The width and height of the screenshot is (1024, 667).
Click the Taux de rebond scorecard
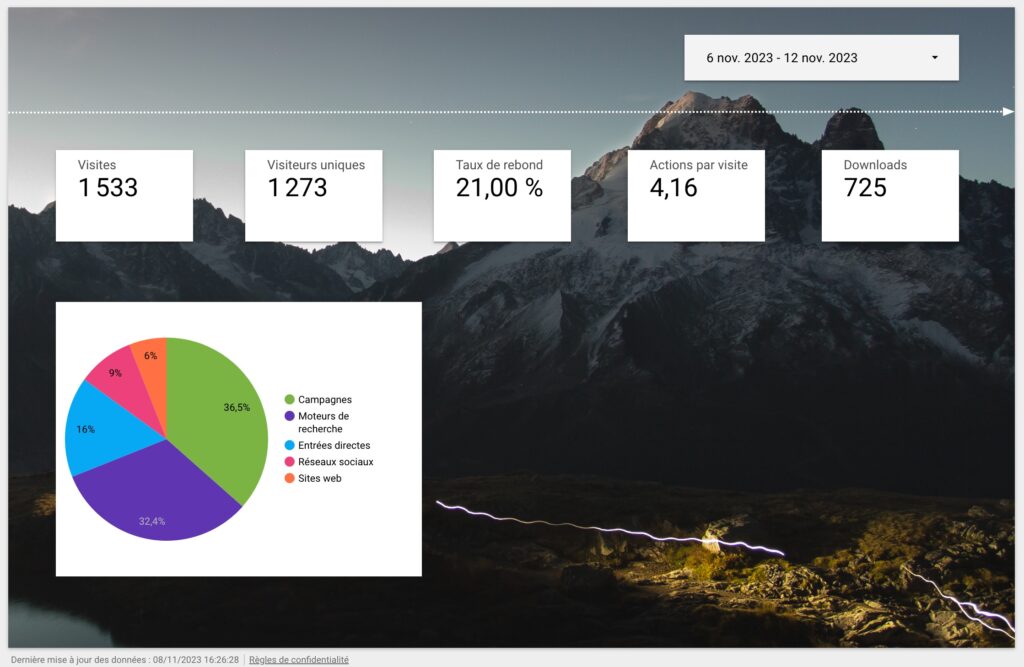pyautogui.click(x=502, y=195)
